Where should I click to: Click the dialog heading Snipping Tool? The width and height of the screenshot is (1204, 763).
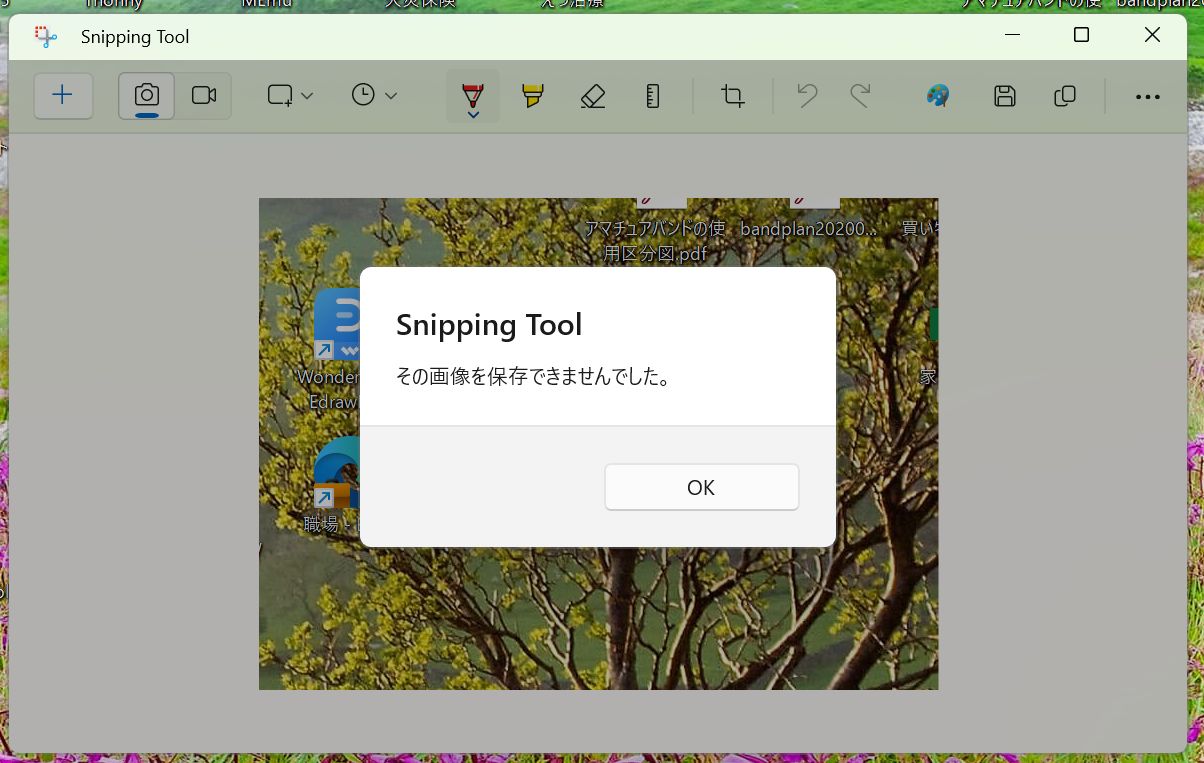pos(489,325)
